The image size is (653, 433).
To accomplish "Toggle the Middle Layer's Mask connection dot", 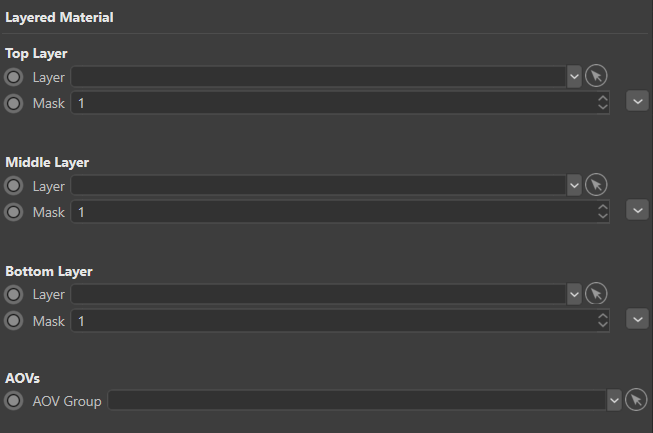I will 14,212.
